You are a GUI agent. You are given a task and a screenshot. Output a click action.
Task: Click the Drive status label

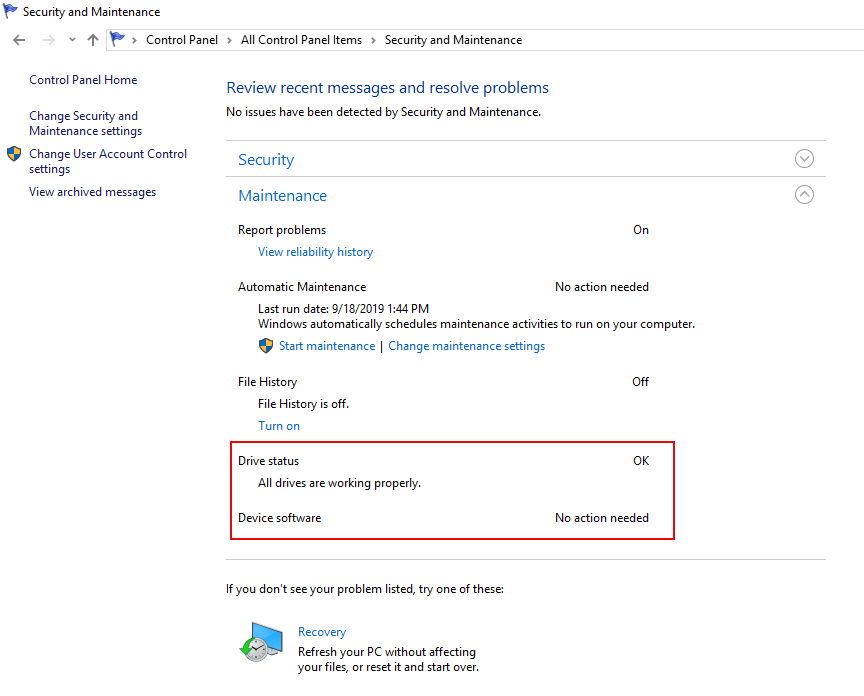pos(268,461)
